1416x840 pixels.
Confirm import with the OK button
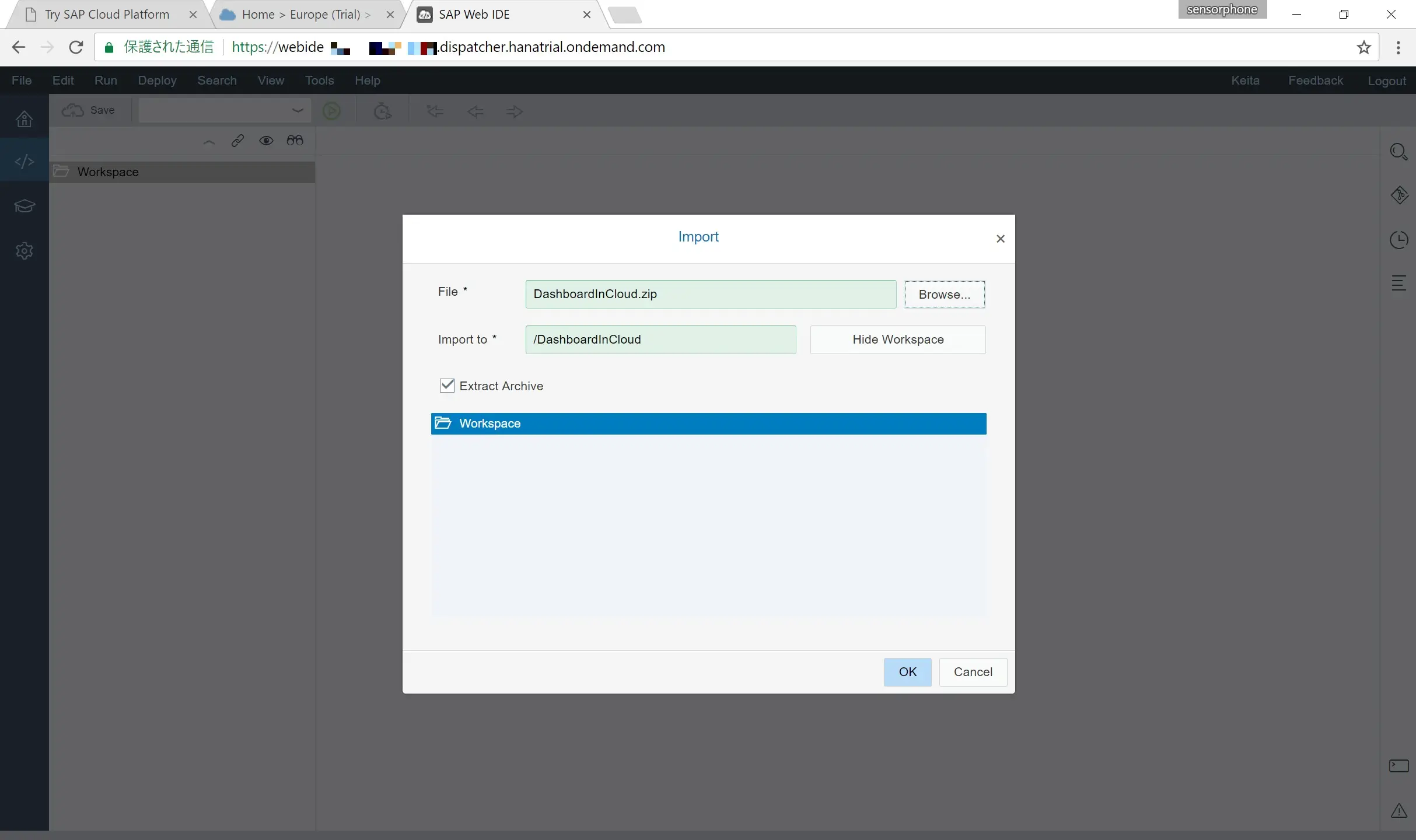(907, 672)
